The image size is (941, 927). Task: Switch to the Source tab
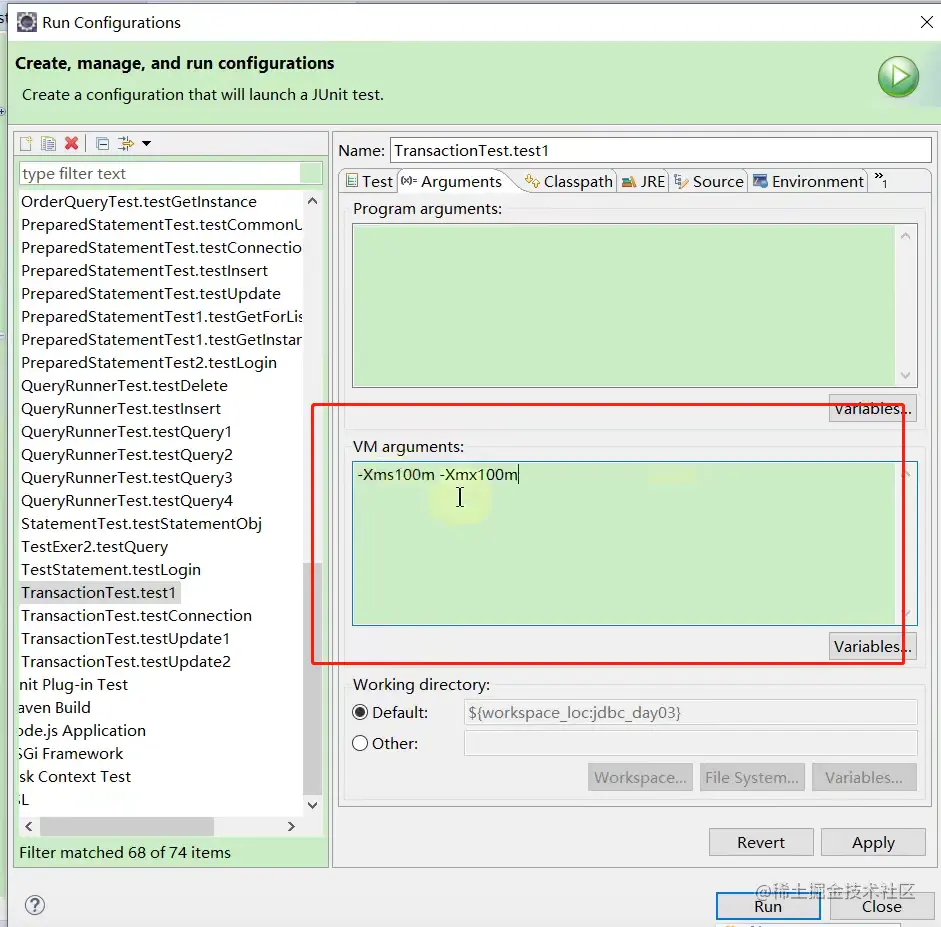[709, 181]
